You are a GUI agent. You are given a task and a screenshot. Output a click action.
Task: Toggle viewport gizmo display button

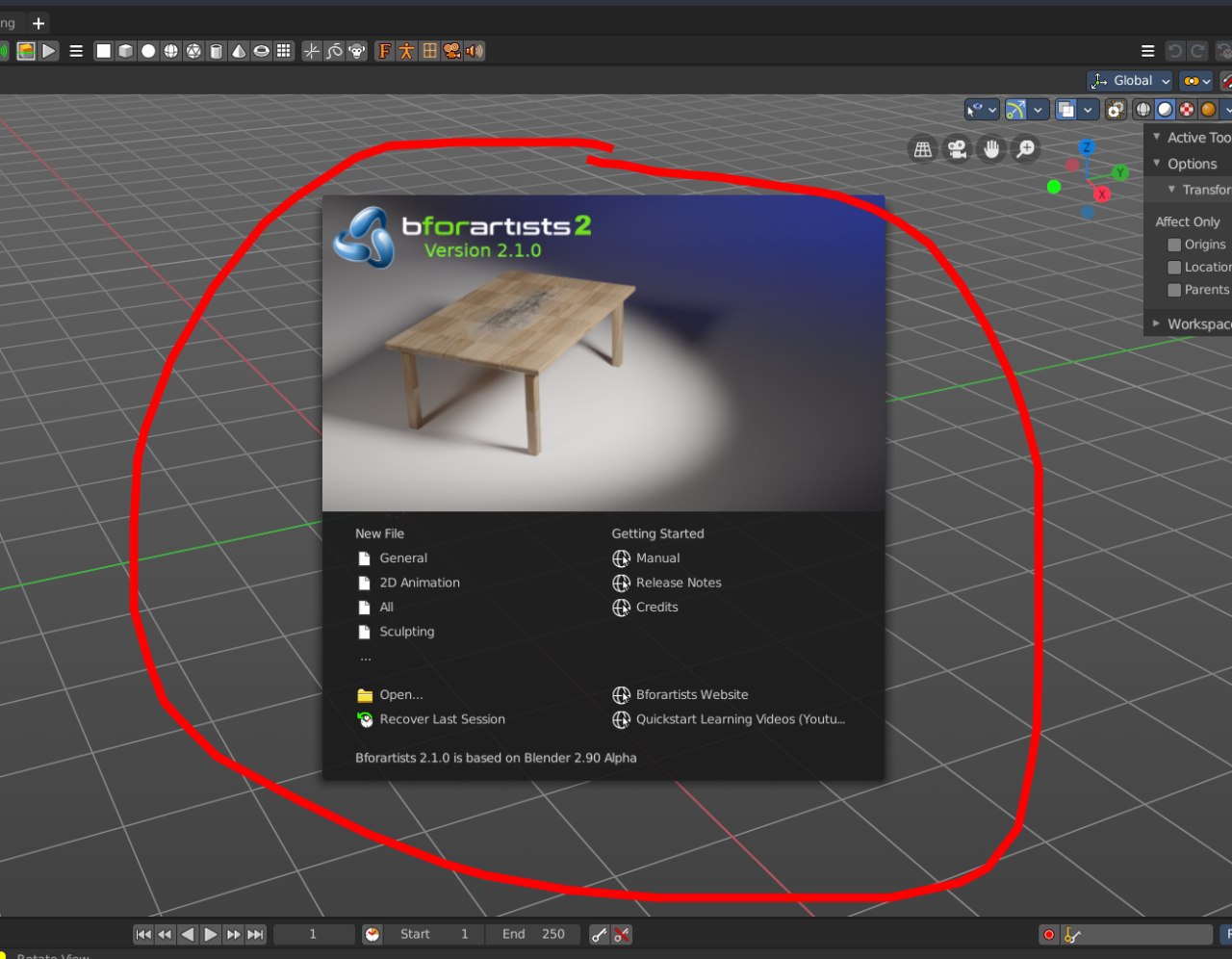(x=1015, y=110)
